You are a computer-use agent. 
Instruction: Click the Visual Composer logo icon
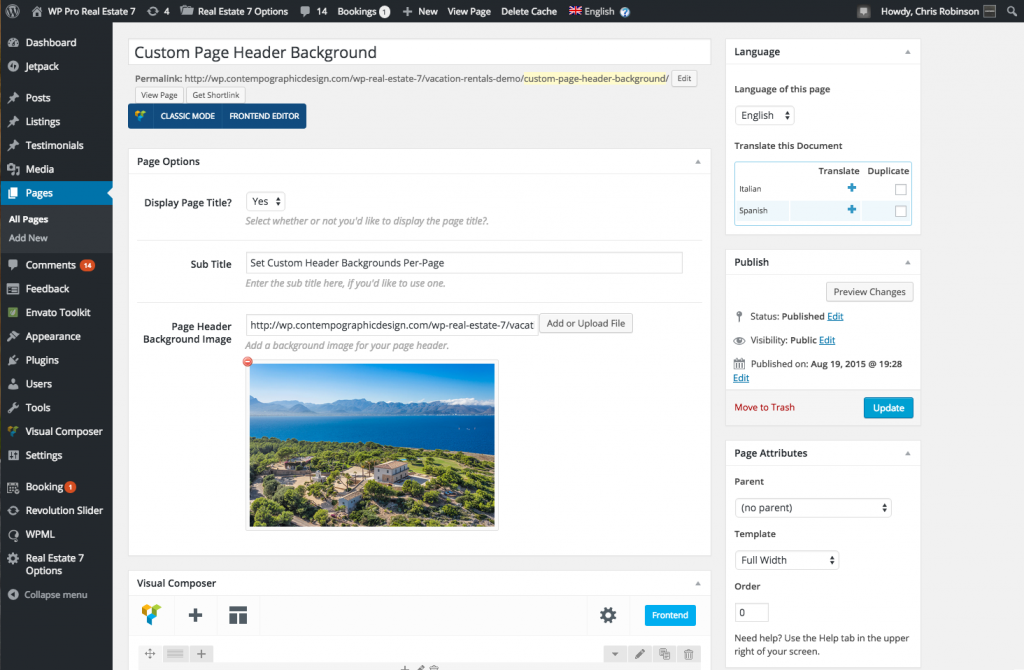click(150, 614)
